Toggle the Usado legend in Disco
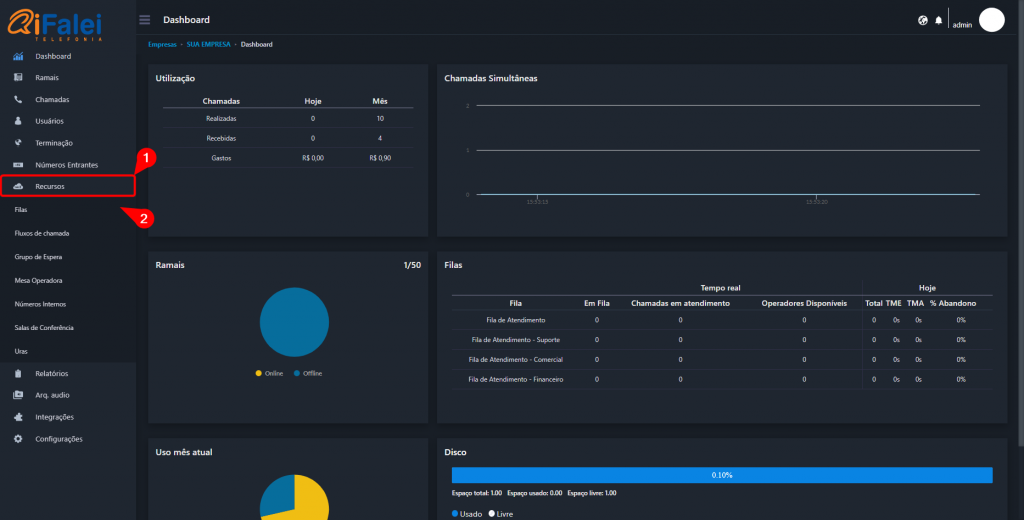 (466, 513)
